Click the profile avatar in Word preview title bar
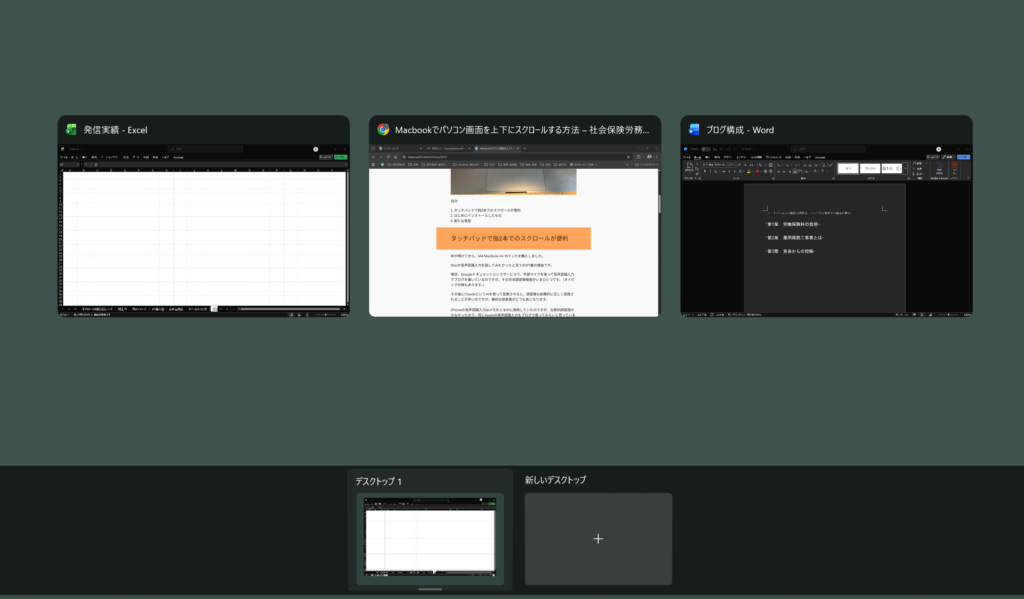 tap(940, 149)
